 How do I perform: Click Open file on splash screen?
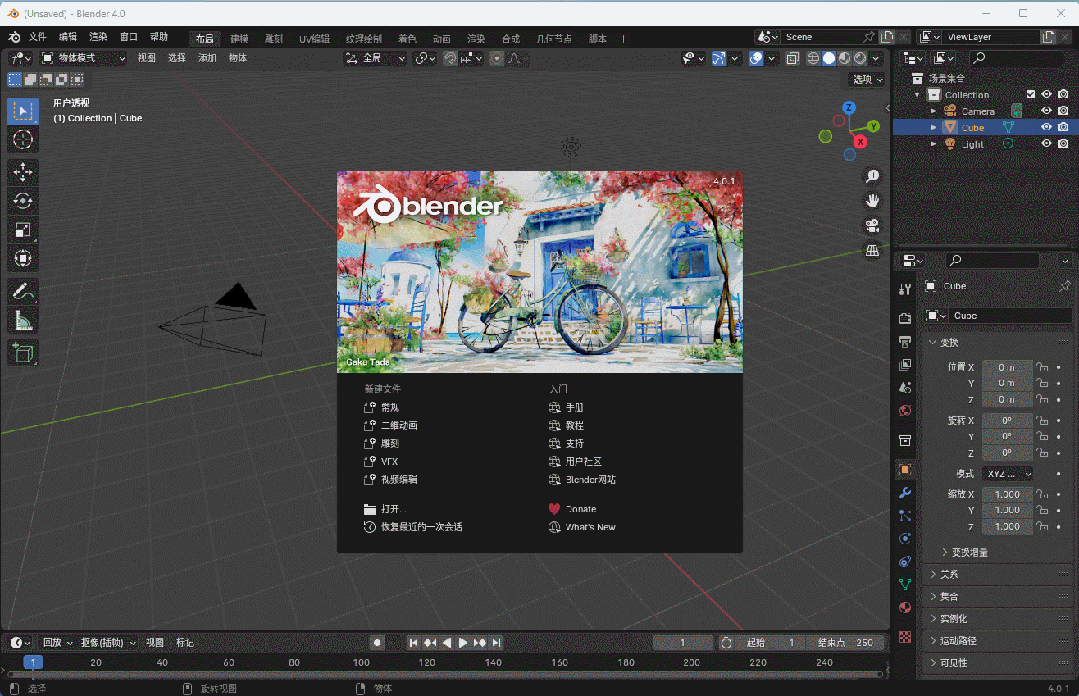click(383, 509)
